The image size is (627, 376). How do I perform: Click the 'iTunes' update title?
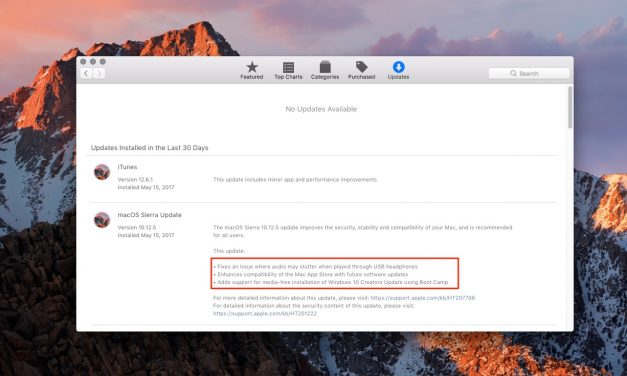(127, 167)
